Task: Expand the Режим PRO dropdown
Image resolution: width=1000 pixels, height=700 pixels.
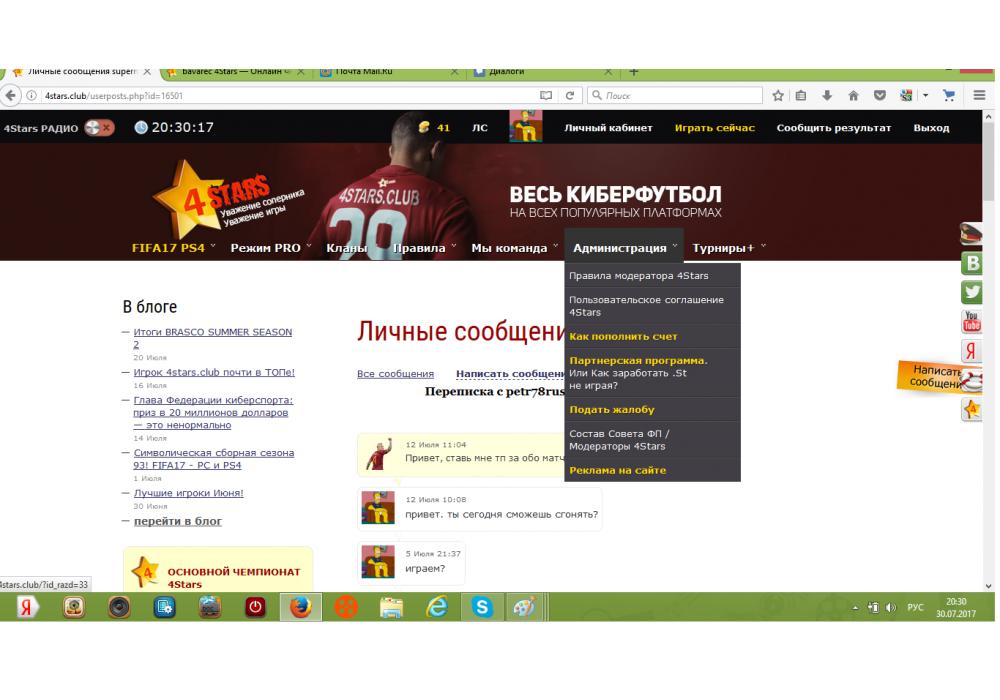Action: [x=270, y=248]
